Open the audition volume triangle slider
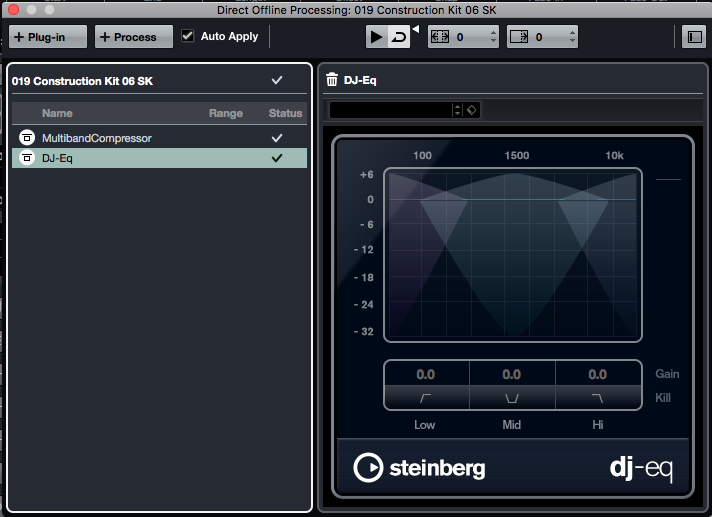 click(415, 28)
